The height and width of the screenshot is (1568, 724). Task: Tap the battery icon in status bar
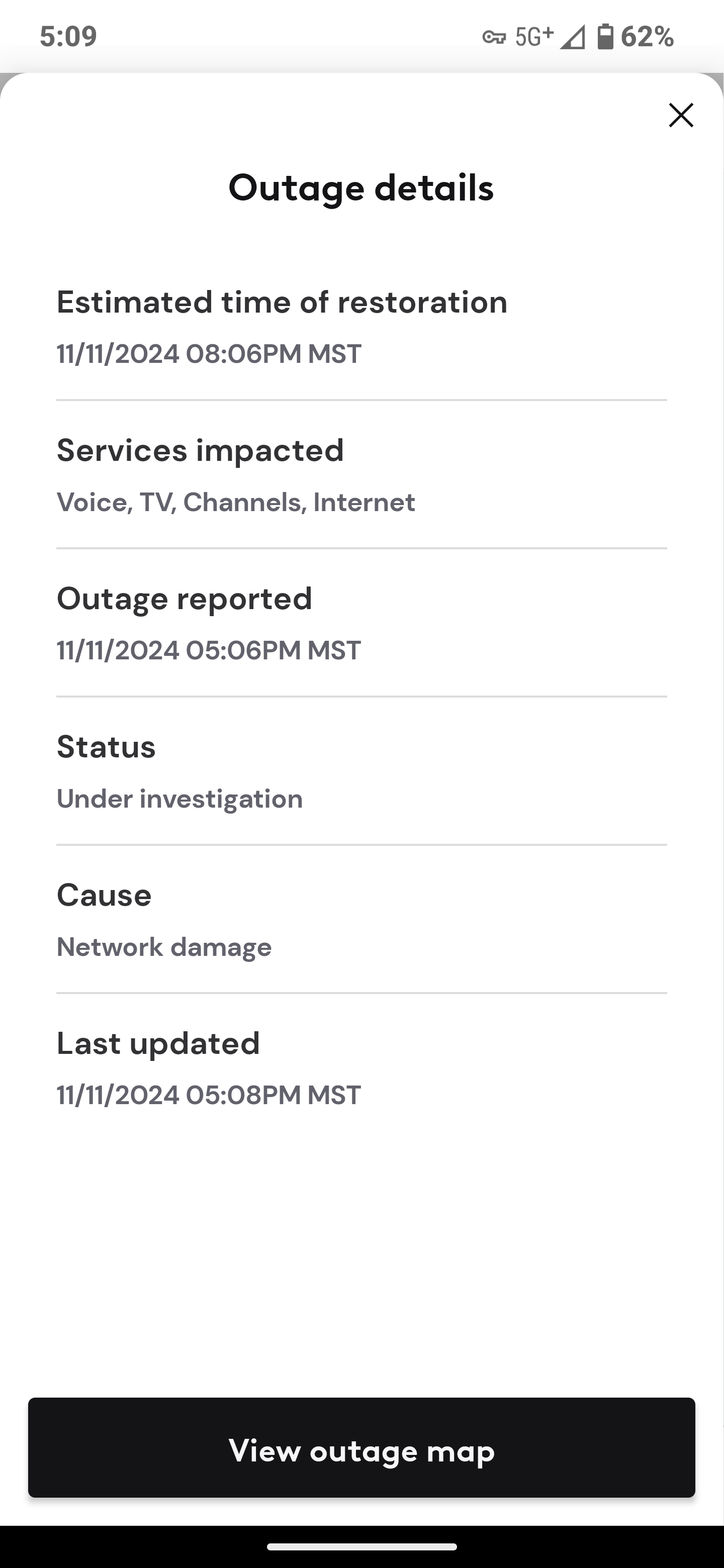pos(605,37)
